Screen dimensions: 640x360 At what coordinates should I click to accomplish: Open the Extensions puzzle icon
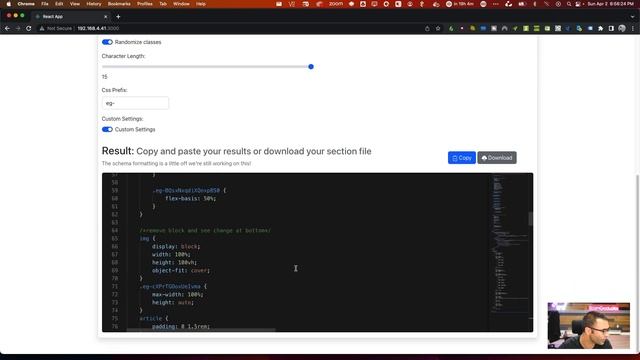pos(600,28)
